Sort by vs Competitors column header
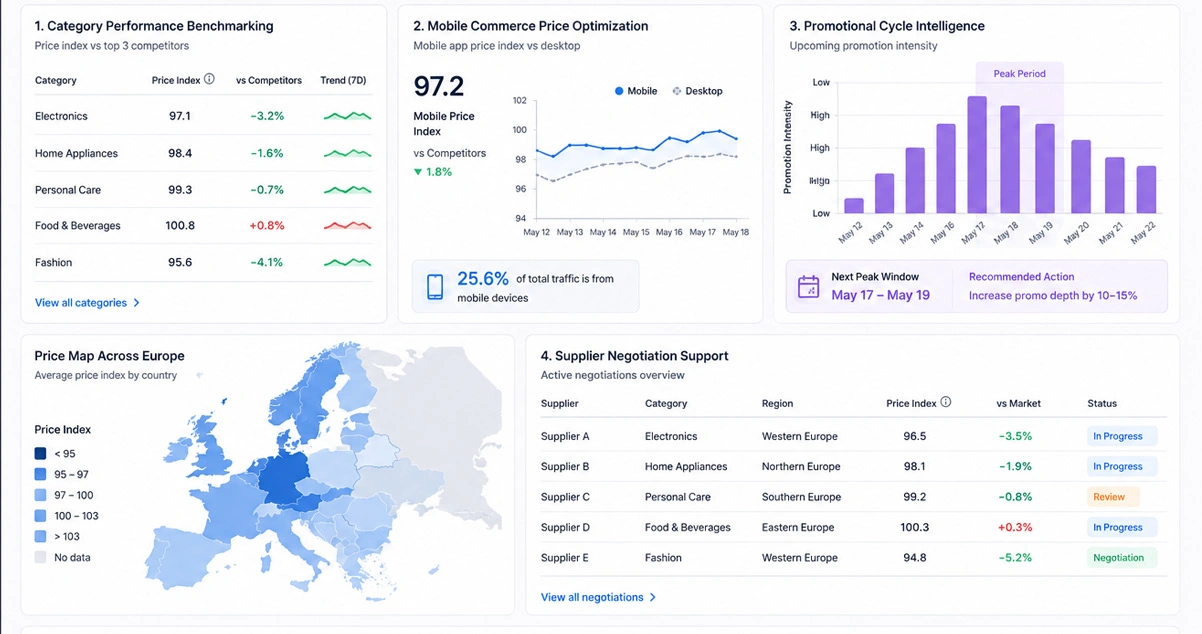The height and width of the screenshot is (634, 1202). [x=267, y=80]
